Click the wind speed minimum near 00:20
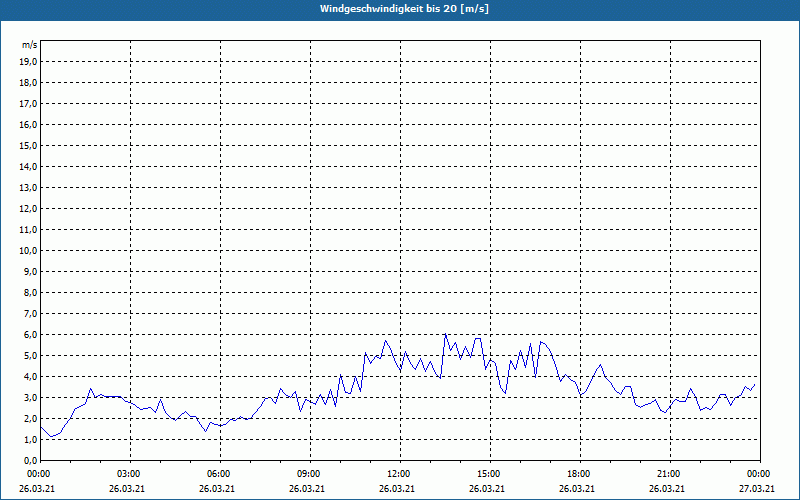This screenshot has width=800, height=500. pos(51,437)
